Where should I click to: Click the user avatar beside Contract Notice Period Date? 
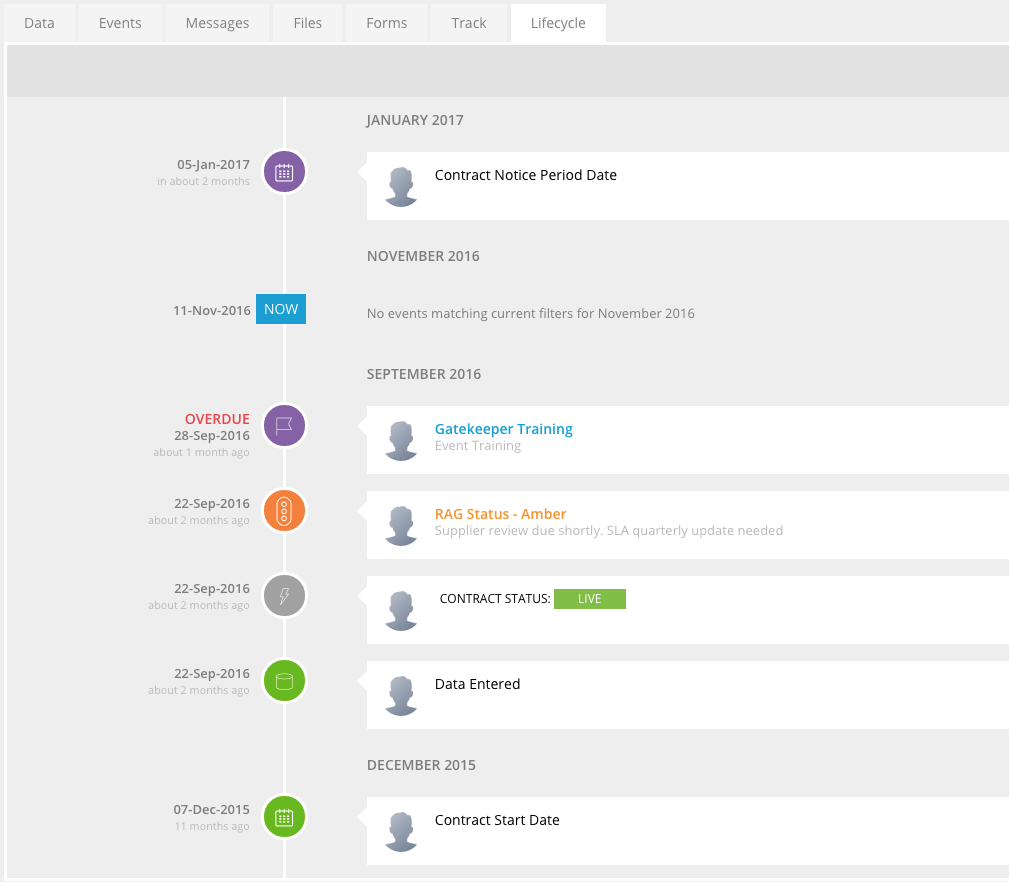pyautogui.click(x=401, y=187)
